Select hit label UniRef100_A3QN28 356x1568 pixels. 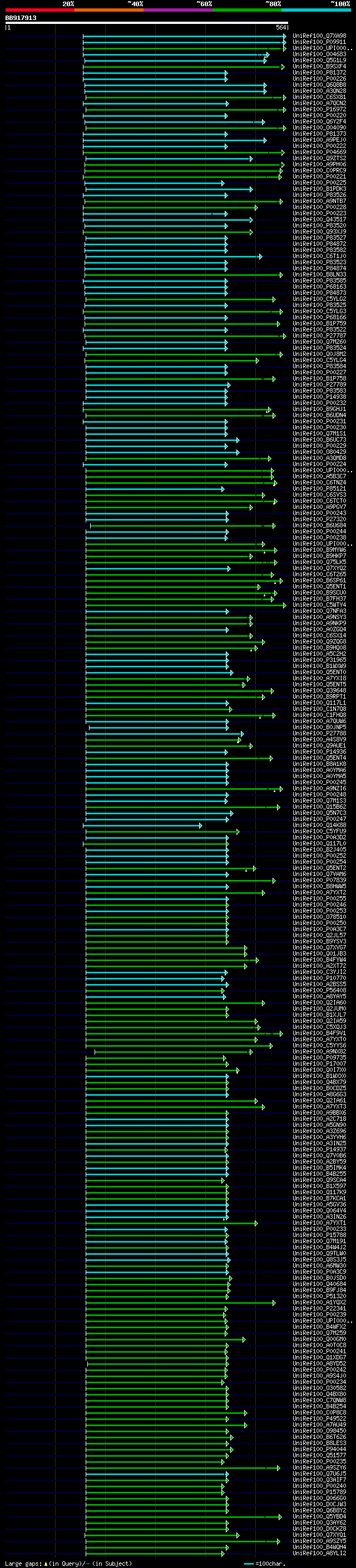319,91
